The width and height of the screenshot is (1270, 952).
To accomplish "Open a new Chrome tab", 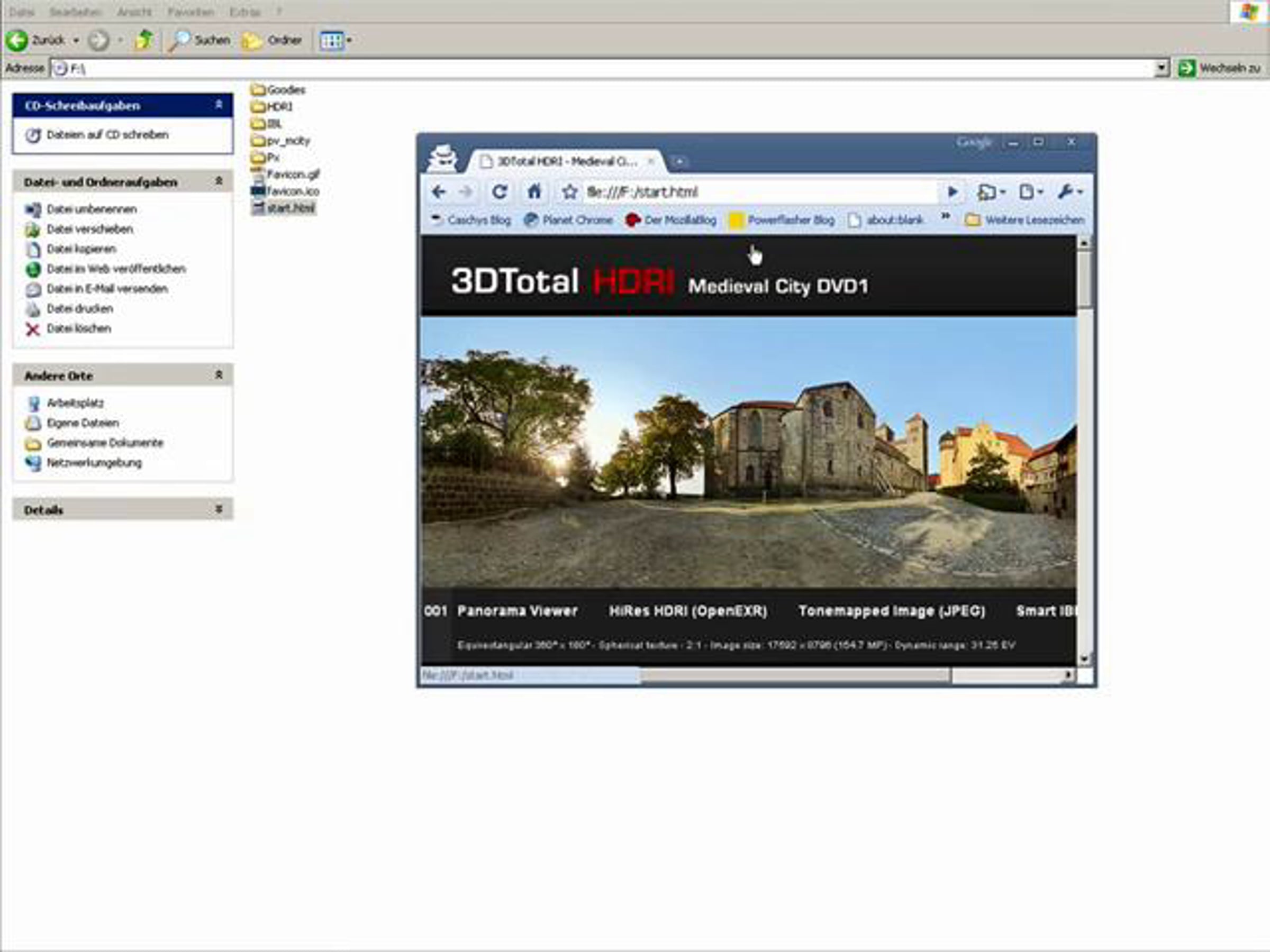I will click(x=678, y=162).
